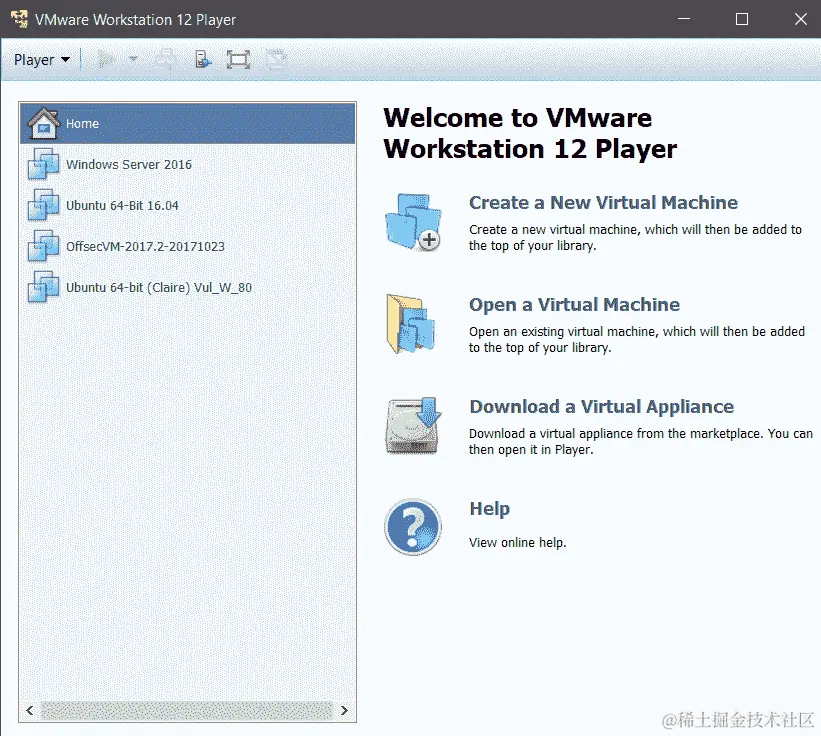Click the Download a Virtual Appliance disk icon
This screenshot has width=821, height=736.
tap(414, 425)
